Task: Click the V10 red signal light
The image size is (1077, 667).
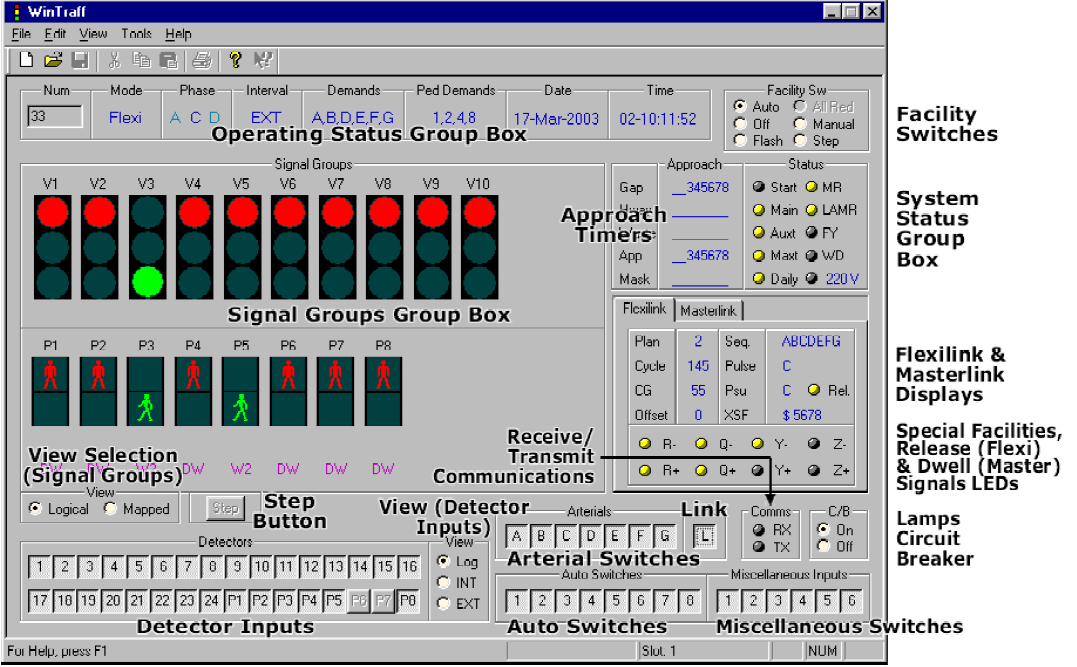Action: [x=479, y=212]
